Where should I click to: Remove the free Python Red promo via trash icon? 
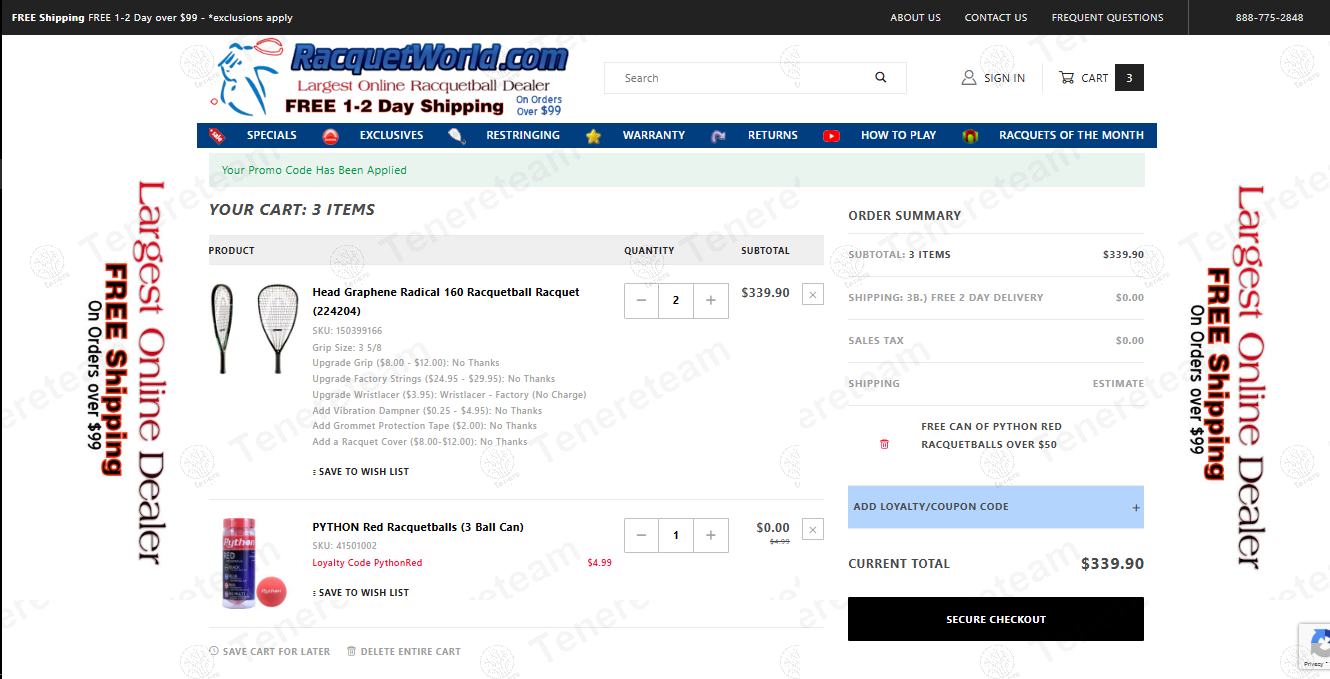(884, 444)
